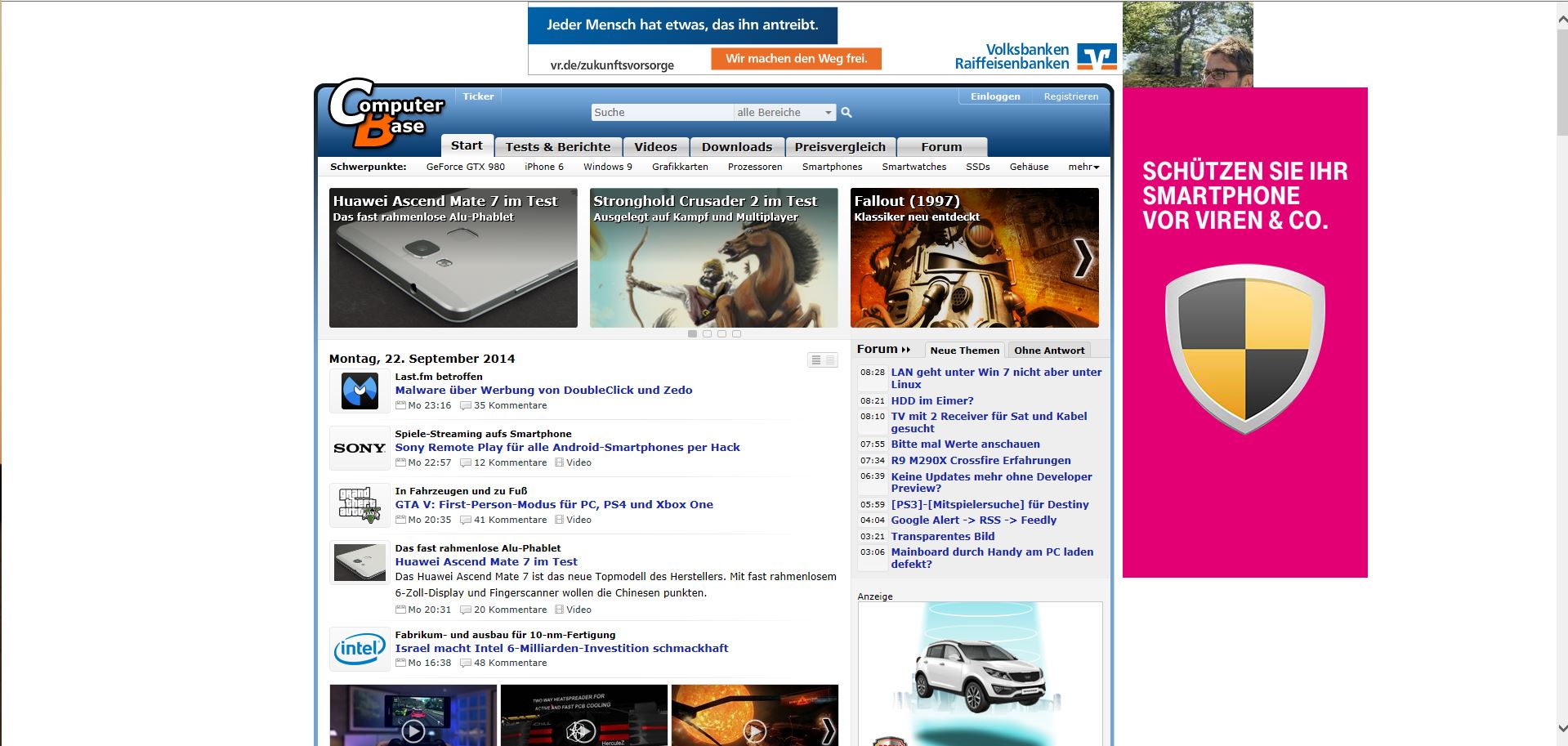
Task: Select the third carousel page dot
Action: [722, 334]
